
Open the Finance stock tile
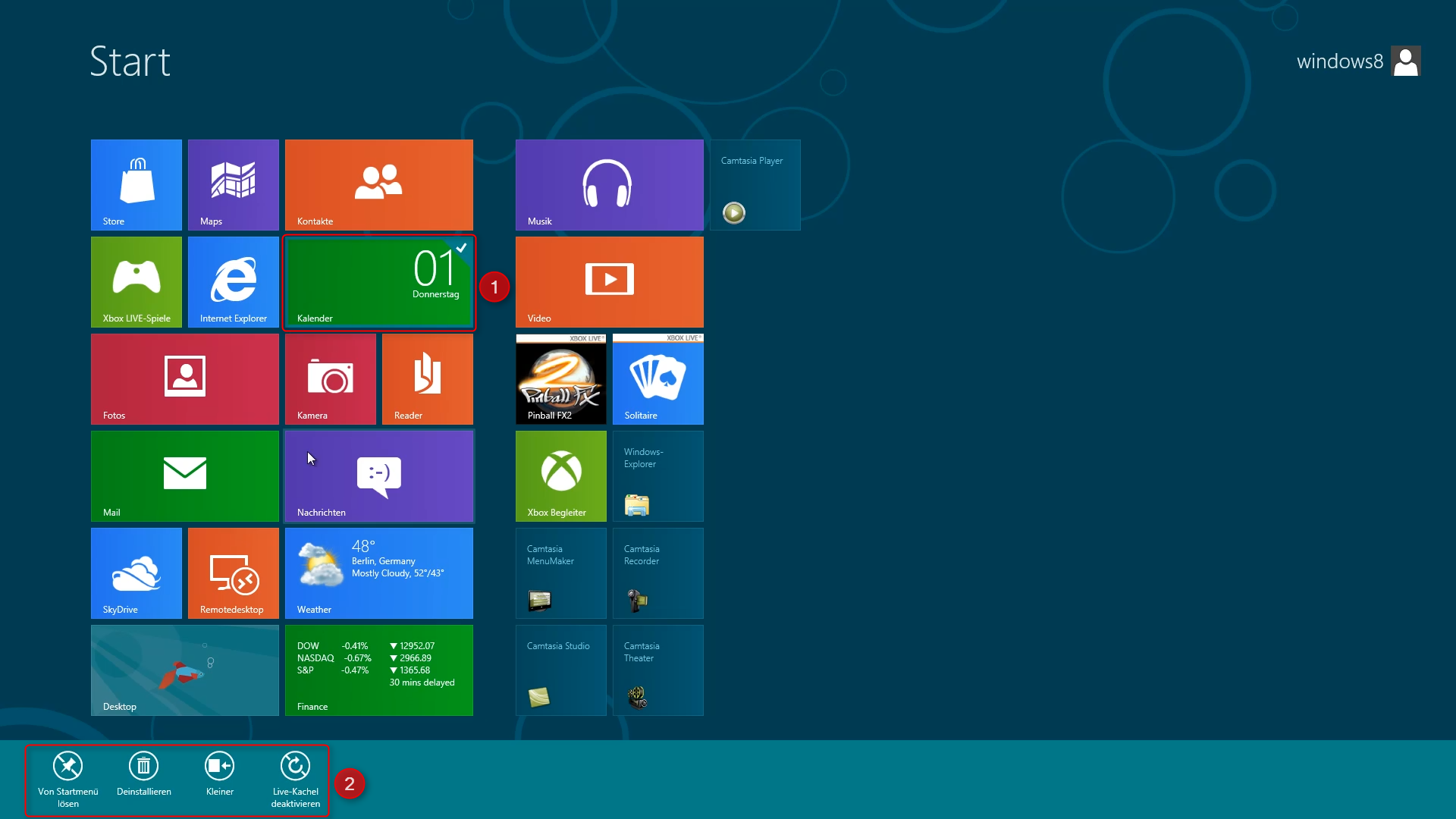(379, 670)
